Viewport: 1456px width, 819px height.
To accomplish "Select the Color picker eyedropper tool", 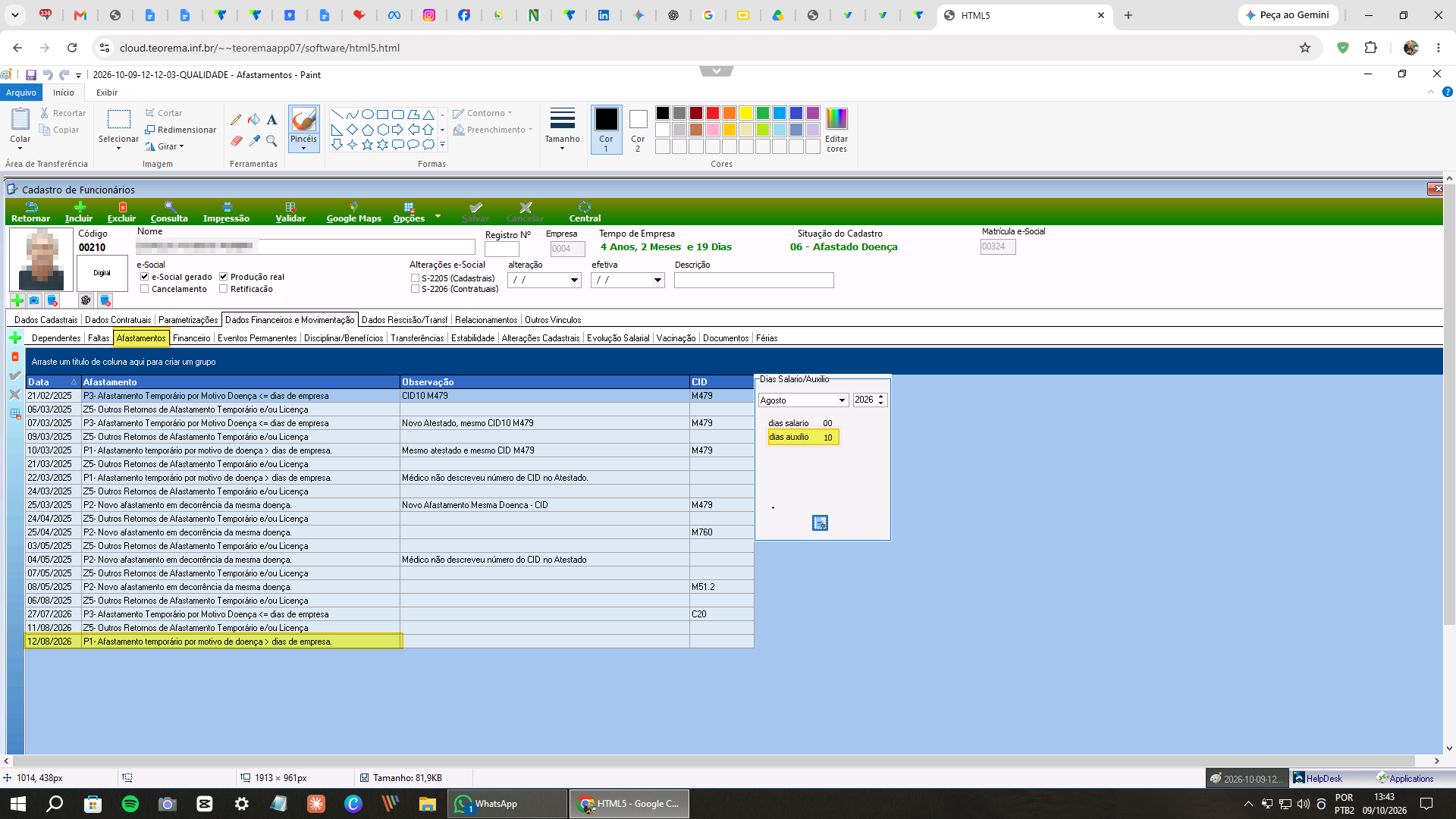I will 254,140.
